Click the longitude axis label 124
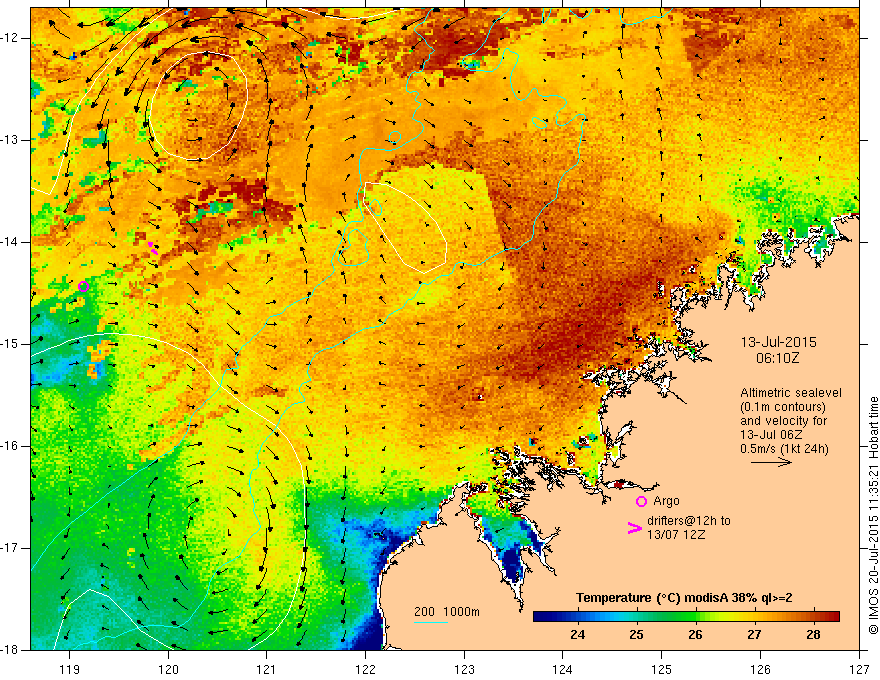 coord(562,669)
